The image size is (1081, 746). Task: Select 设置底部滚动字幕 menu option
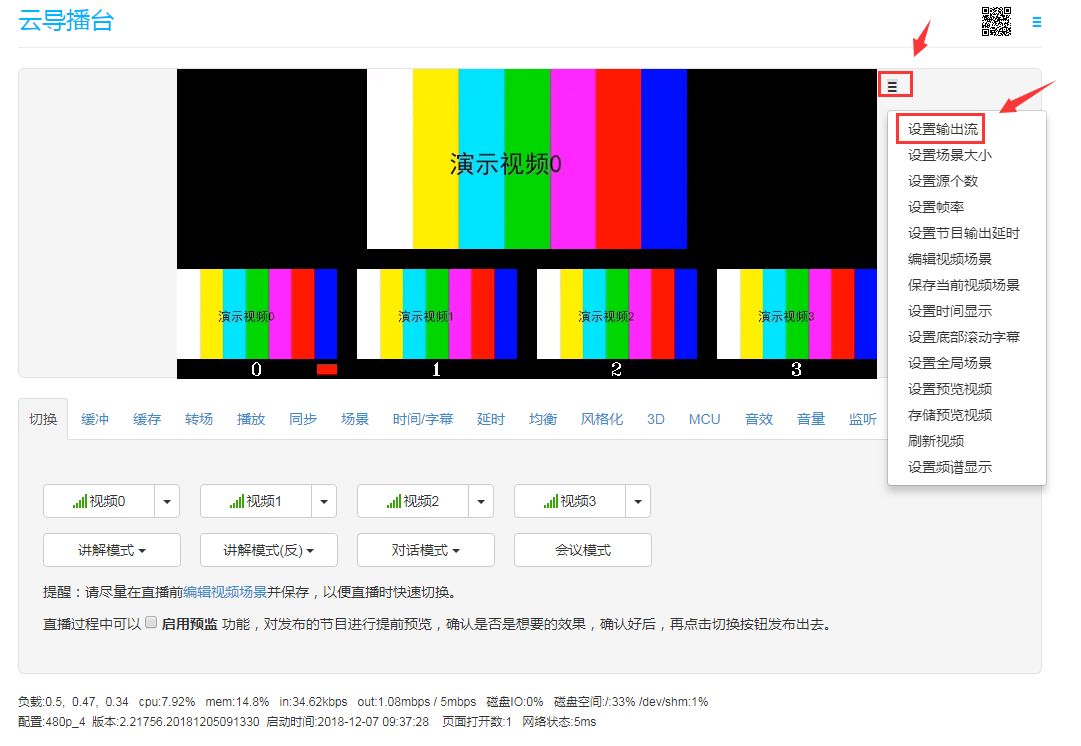[x=963, y=337]
